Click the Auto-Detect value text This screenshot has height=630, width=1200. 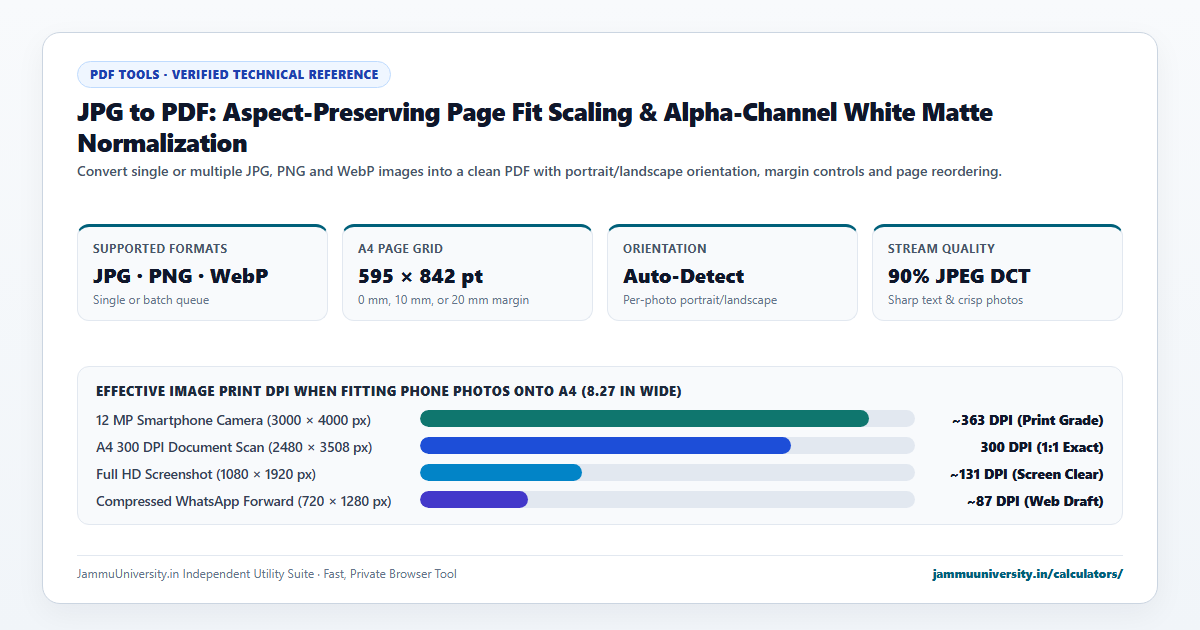coord(683,276)
